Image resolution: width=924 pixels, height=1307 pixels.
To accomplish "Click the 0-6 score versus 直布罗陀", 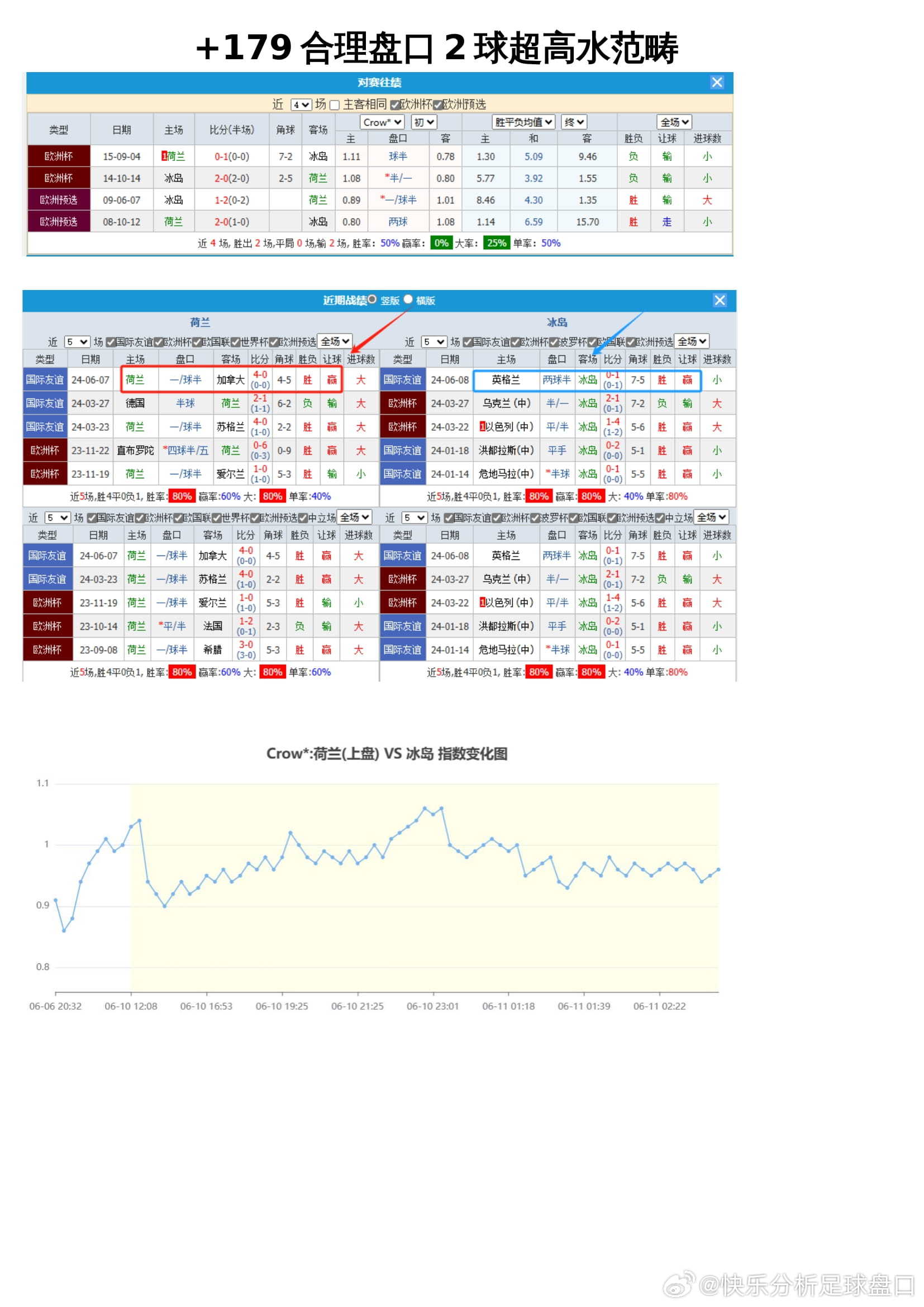I will click(260, 445).
